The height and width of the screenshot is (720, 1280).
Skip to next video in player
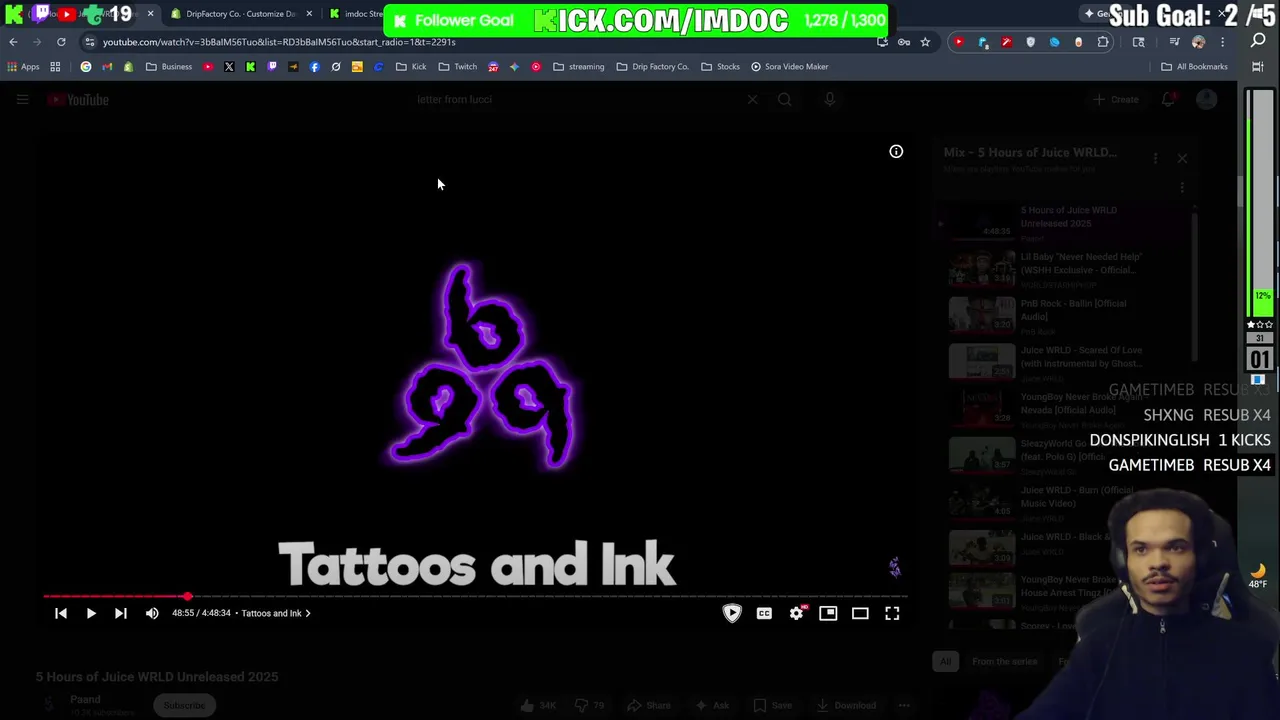point(120,613)
